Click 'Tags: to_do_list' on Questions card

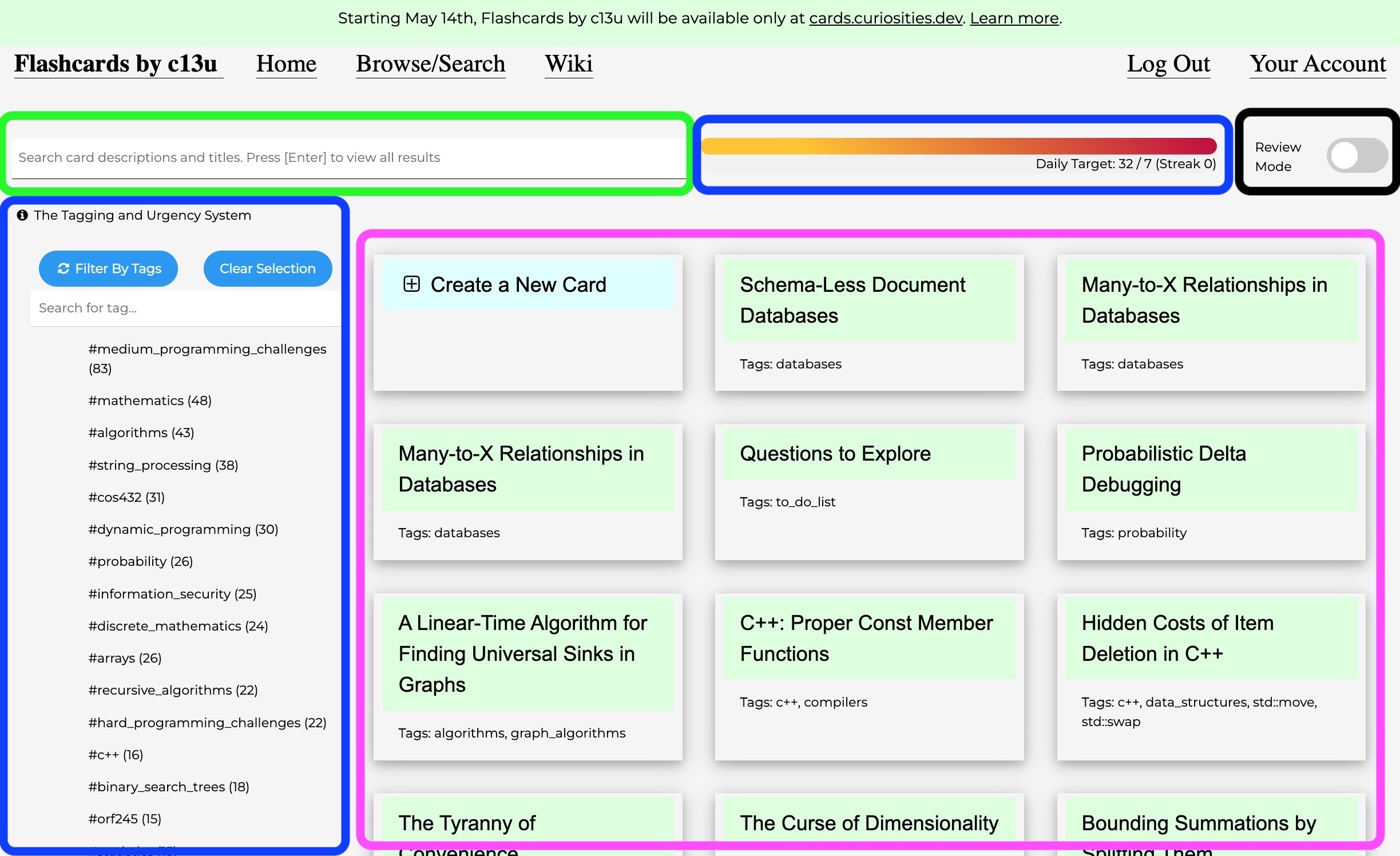pyautogui.click(x=787, y=502)
